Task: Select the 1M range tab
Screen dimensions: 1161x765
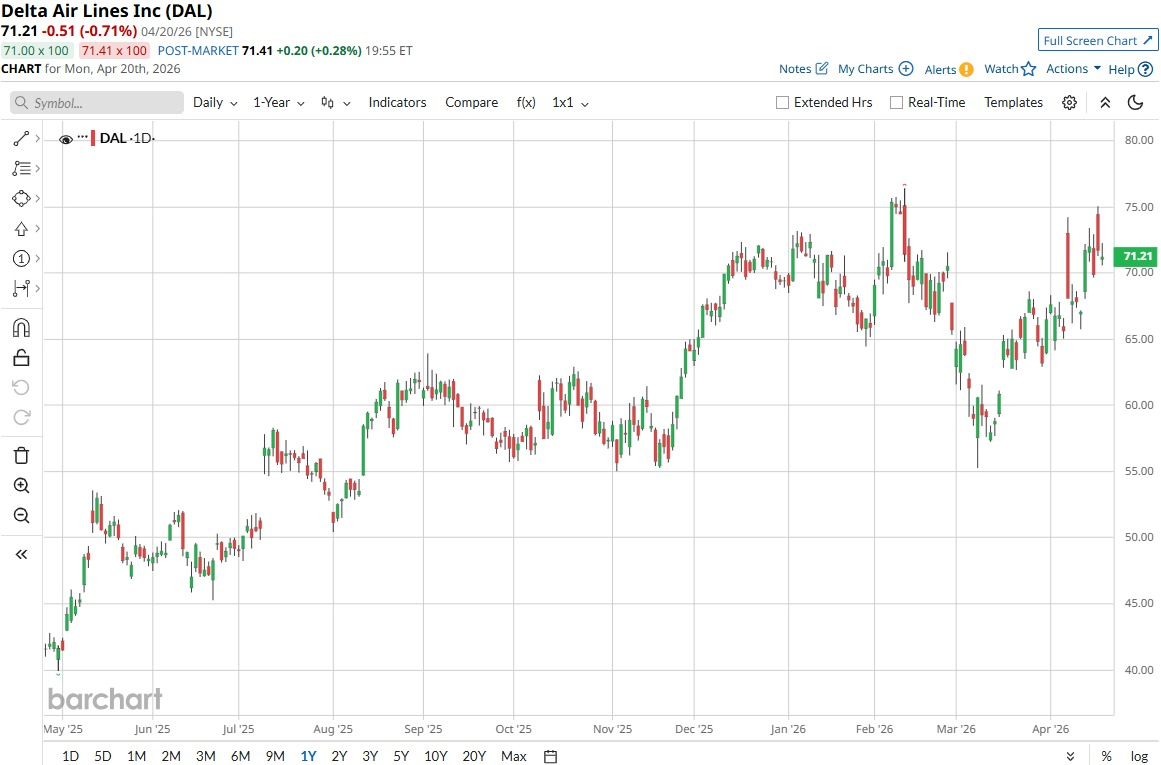Action: click(136, 756)
